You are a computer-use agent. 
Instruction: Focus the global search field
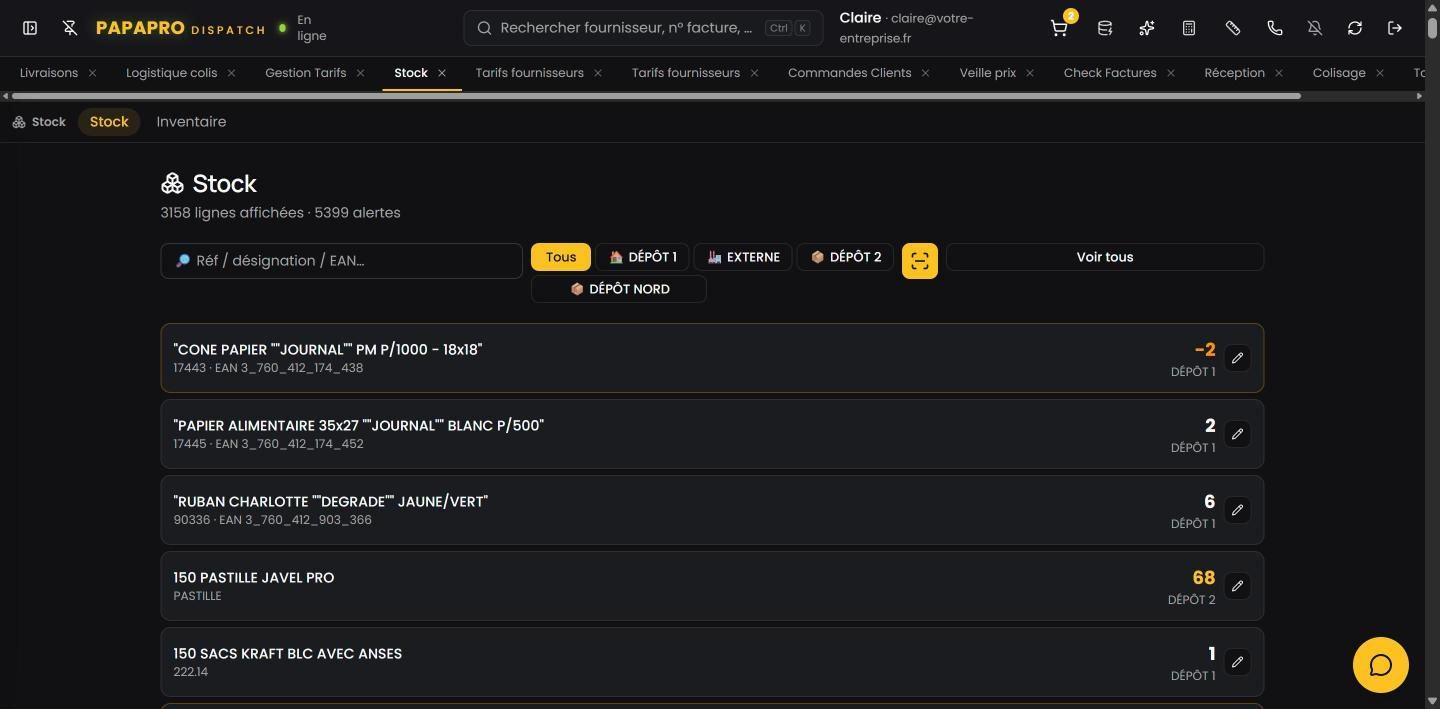(643, 28)
